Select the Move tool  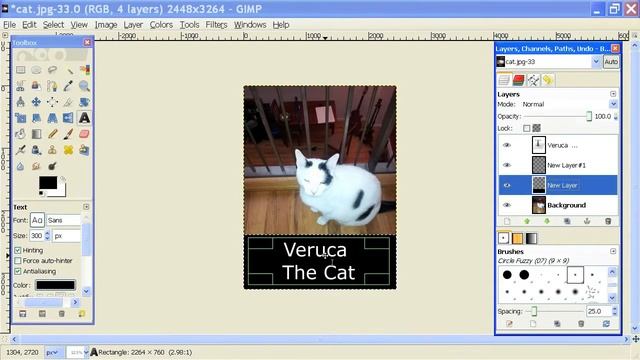[36, 102]
